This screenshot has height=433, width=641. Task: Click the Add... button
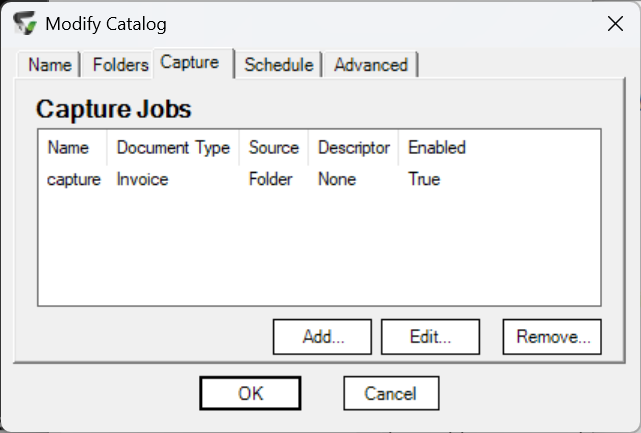(323, 337)
